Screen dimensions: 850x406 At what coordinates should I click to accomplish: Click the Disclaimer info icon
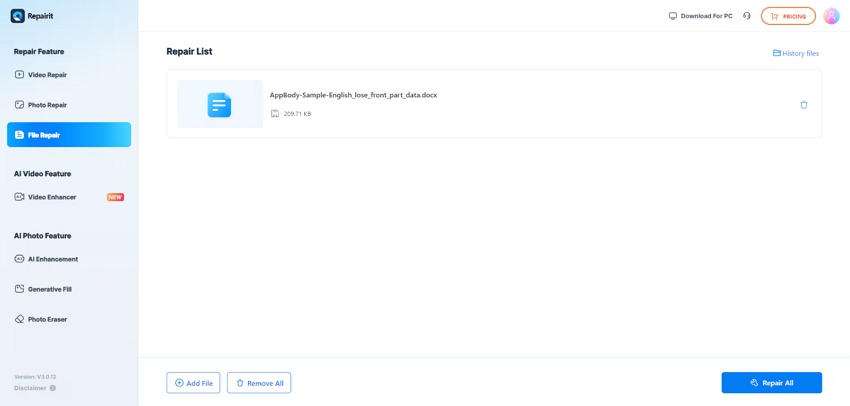[53, 388]
